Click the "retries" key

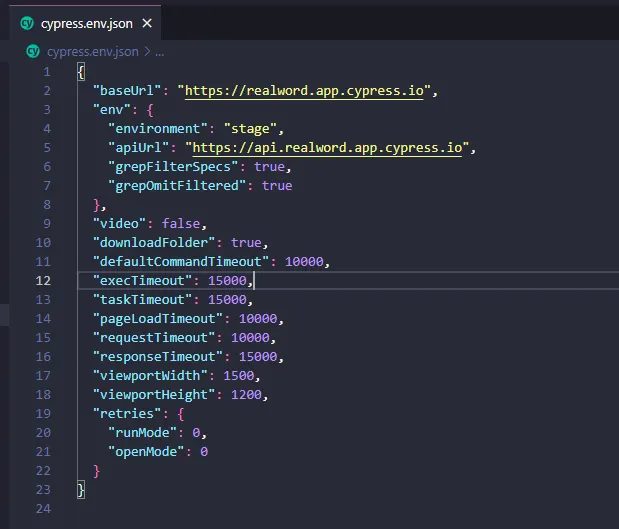tap(127, 414)
